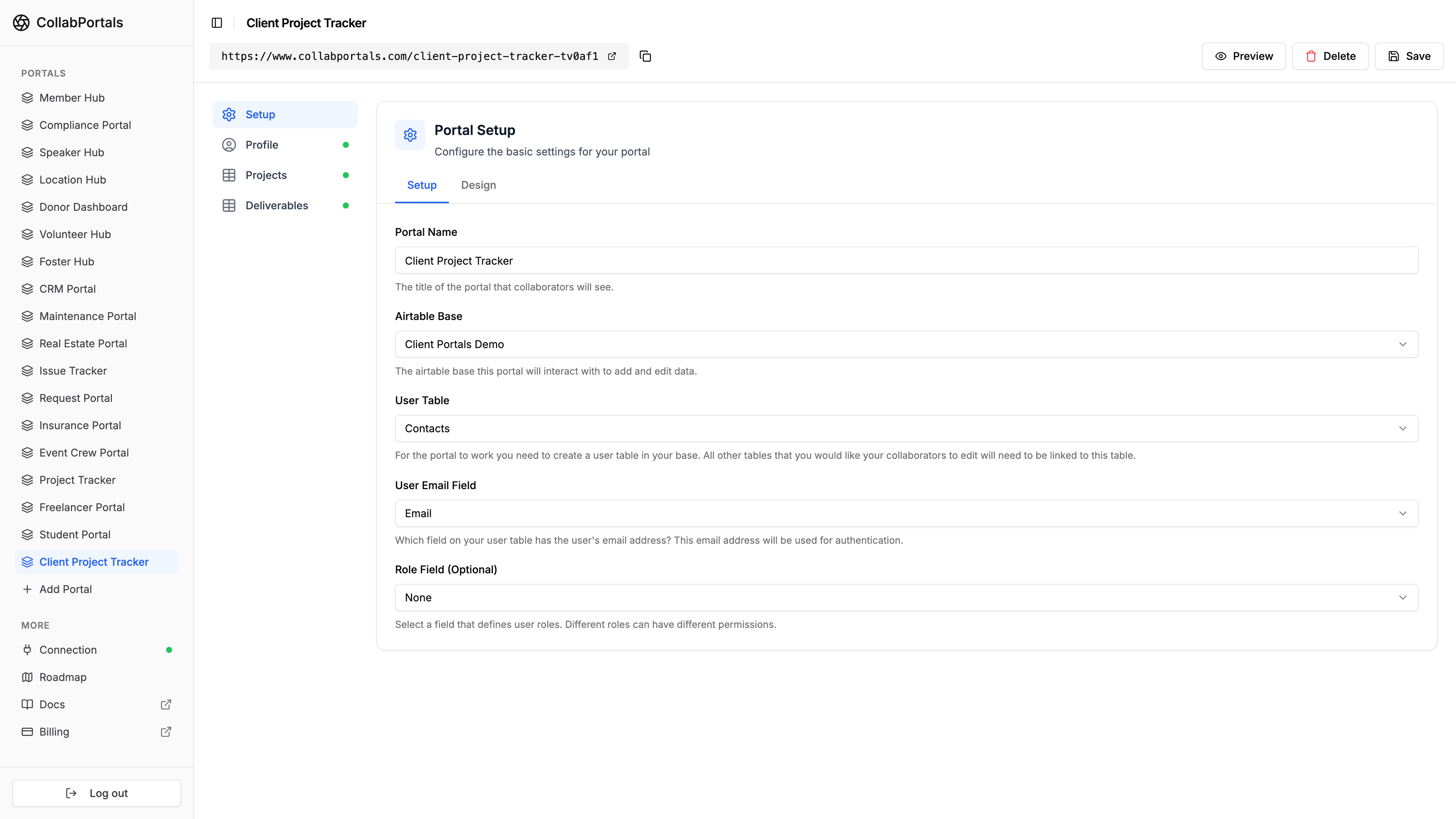Open the Profile section in the portal menu
Image resolution: width=1456 pixels, height=819 pixels.
pyautogui.click(x=262, y=145)
